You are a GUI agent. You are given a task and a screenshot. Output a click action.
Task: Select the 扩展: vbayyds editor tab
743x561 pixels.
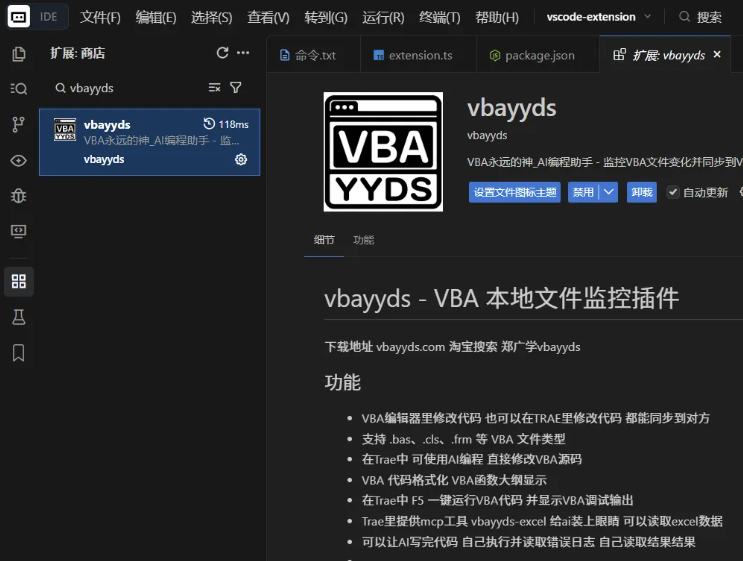[663, 55]
